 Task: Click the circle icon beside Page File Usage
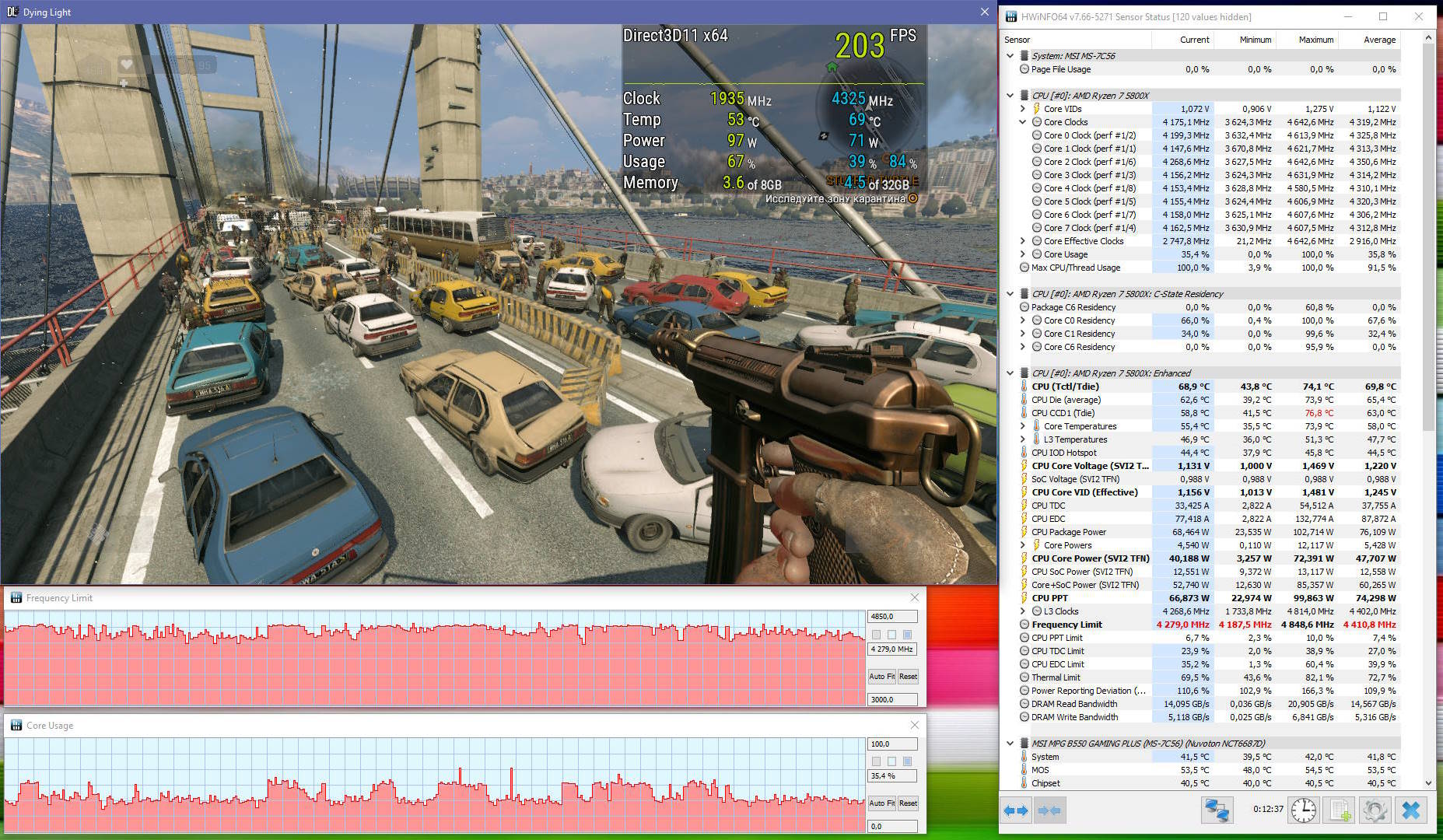coord(1024,69)
